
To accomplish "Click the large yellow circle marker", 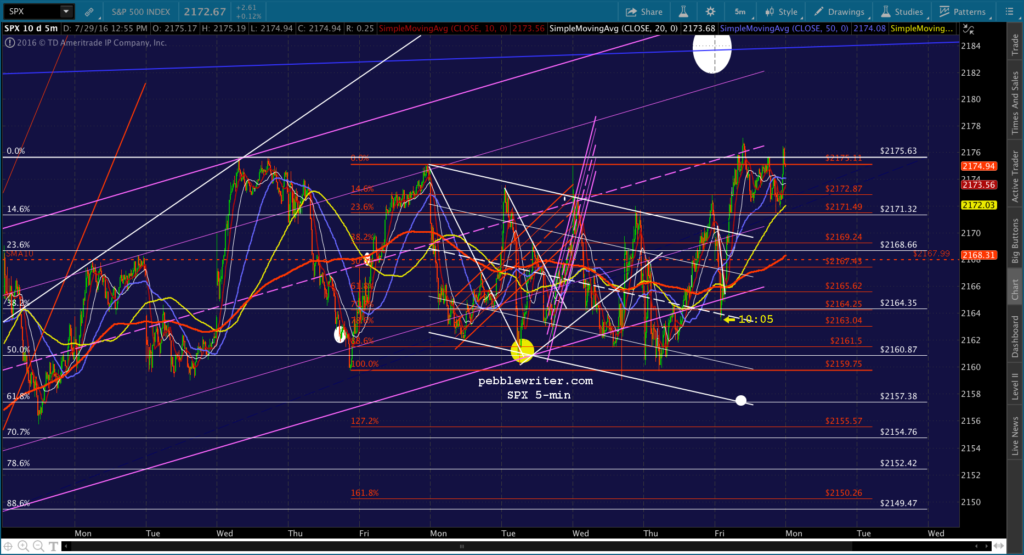I will click(x=522, y=351).
